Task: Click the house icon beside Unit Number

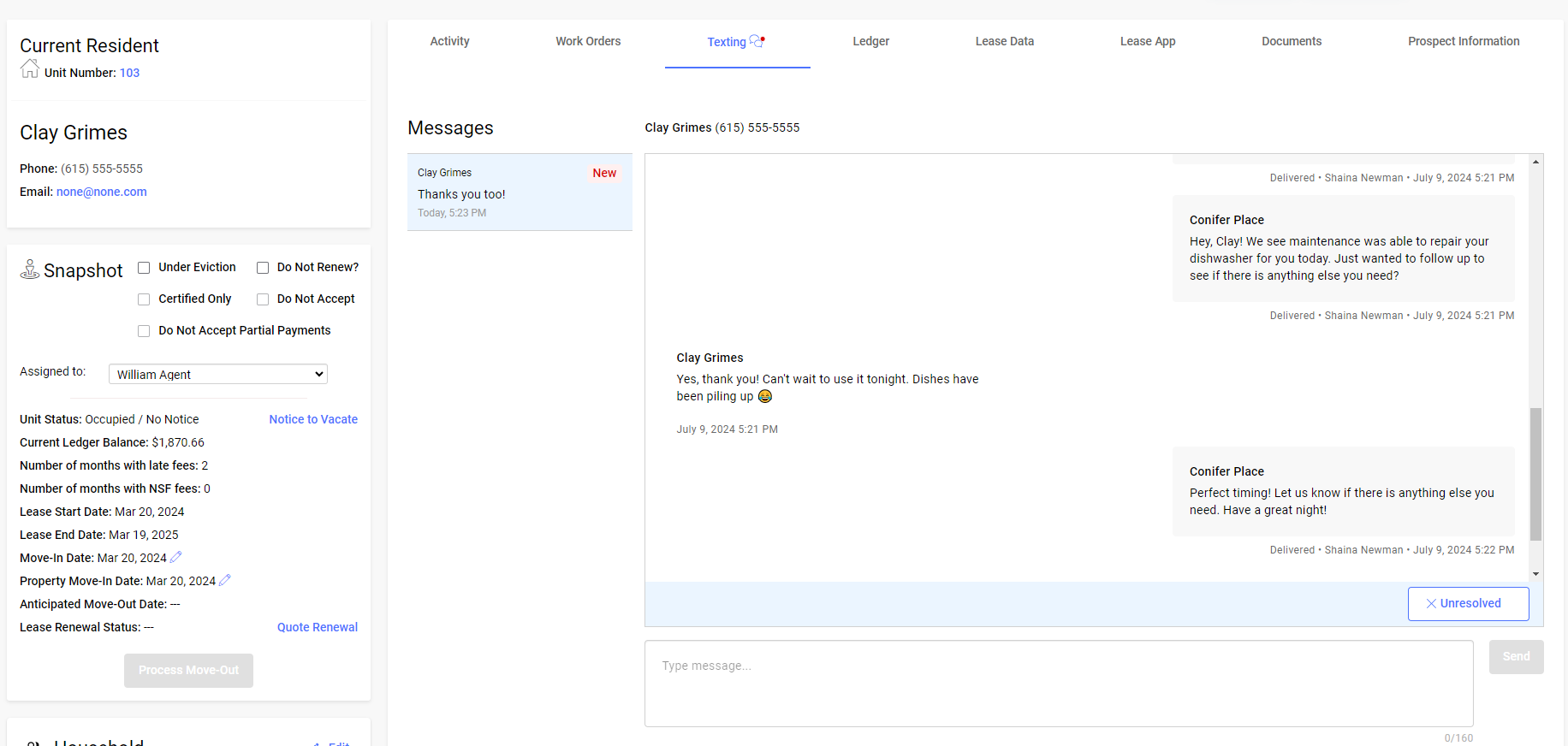Action: pyautogui.click(x=30, y=68)
